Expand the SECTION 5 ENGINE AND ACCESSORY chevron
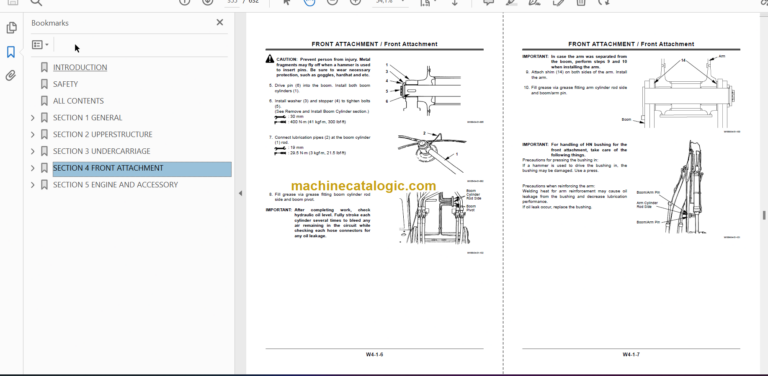Screen dimensions: 768x376 [33, 185]
